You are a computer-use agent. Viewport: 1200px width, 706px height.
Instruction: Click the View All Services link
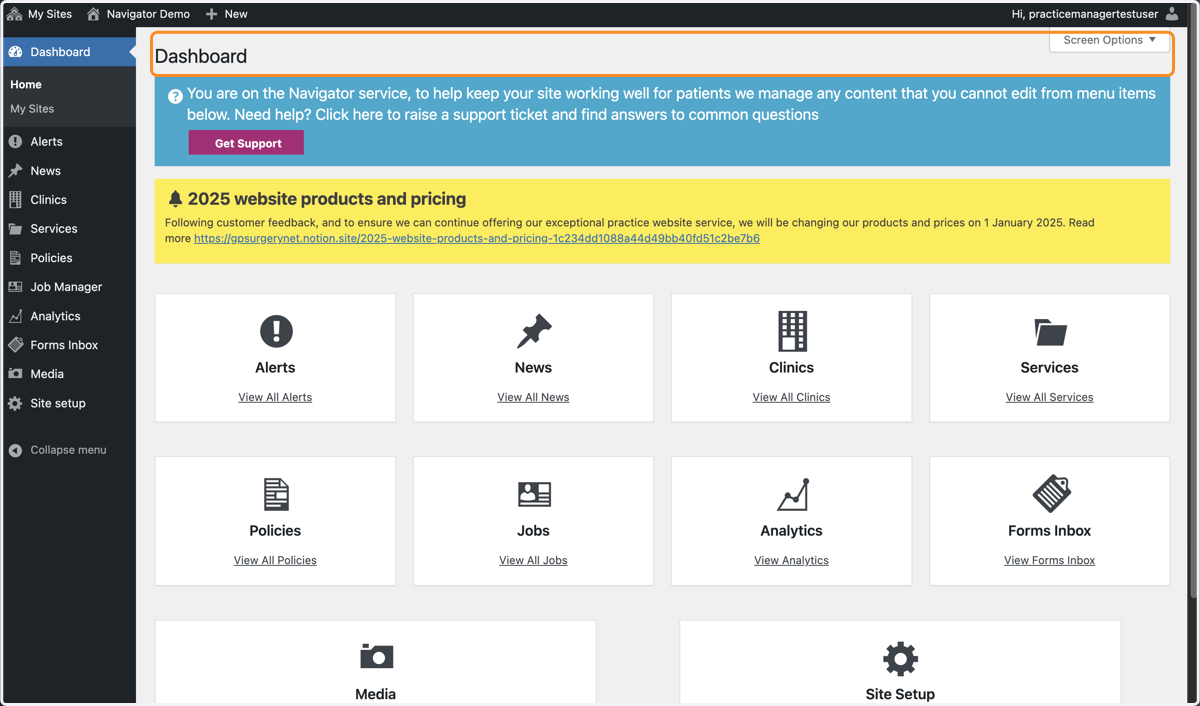pyautogui.click(x=1049, y=397)
